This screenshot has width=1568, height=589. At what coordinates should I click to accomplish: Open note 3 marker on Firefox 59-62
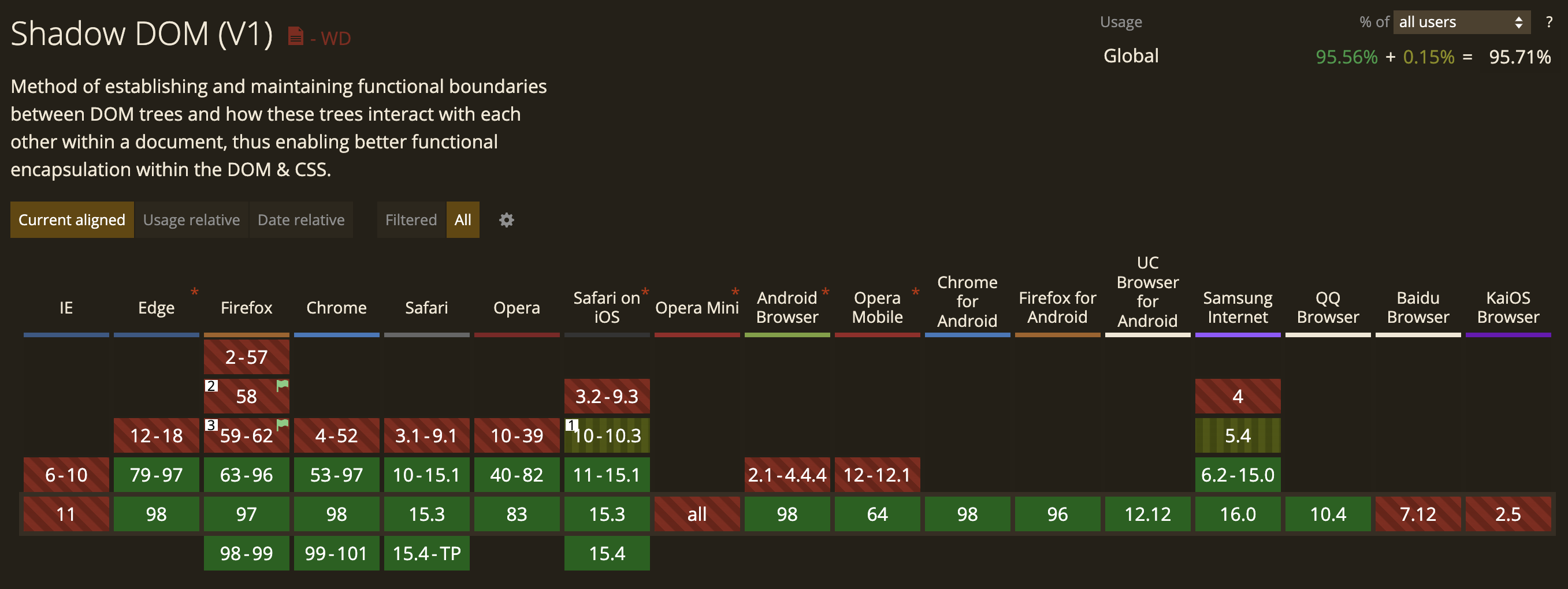click(x=211, y=424)
